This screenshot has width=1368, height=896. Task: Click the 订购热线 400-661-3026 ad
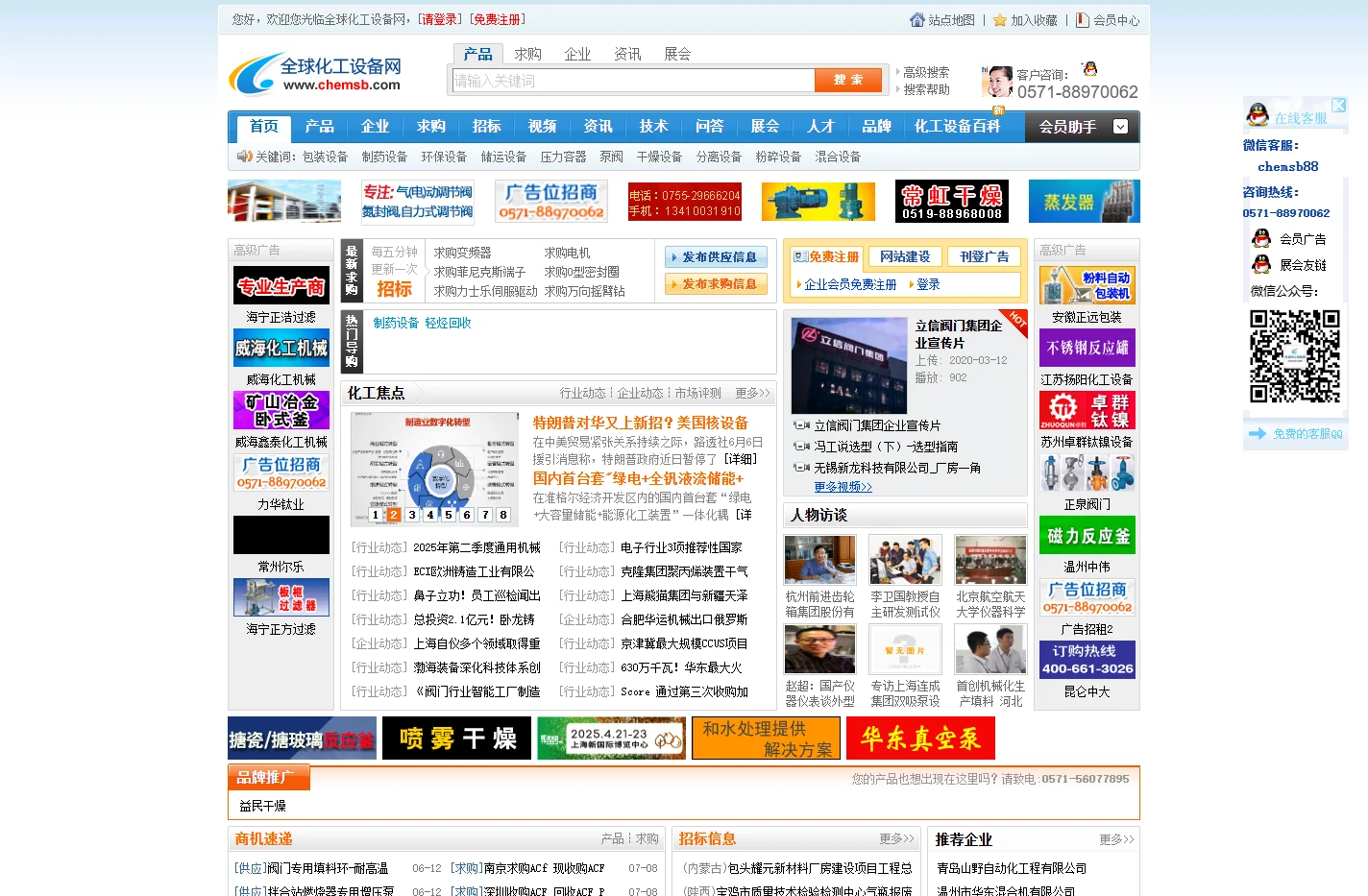1087,661
